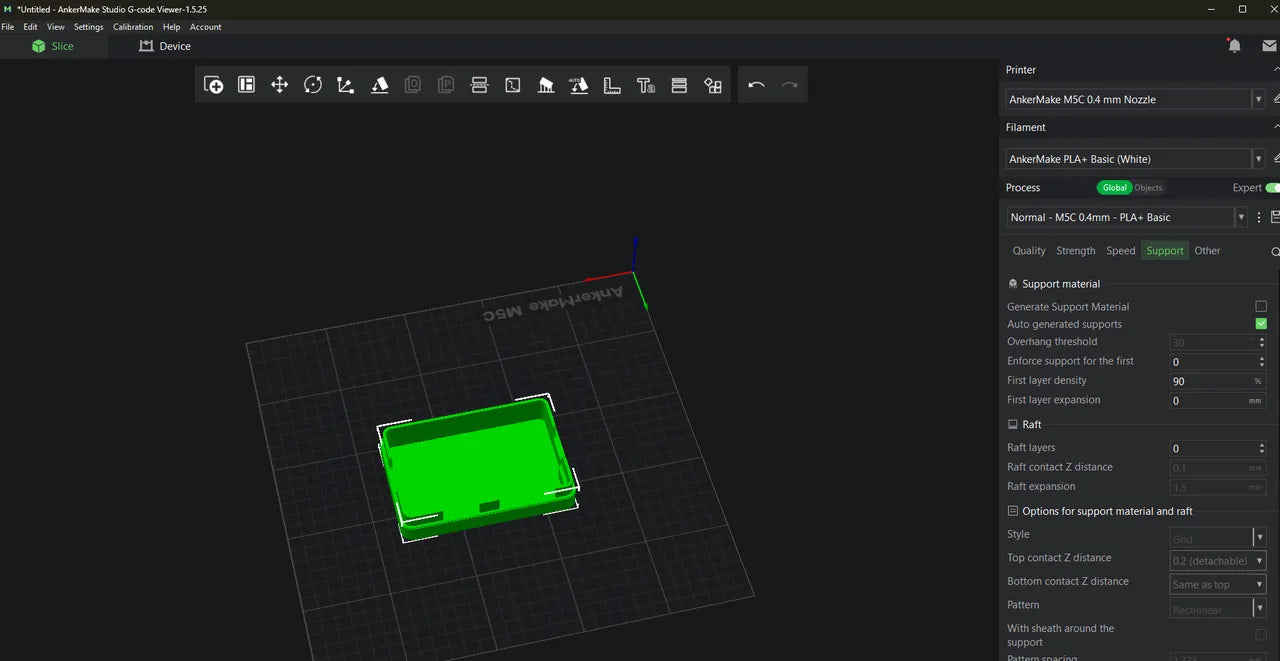Screen dimensions: 1280x661
Task: Click the Undo arrow icon
Action: 756,85
